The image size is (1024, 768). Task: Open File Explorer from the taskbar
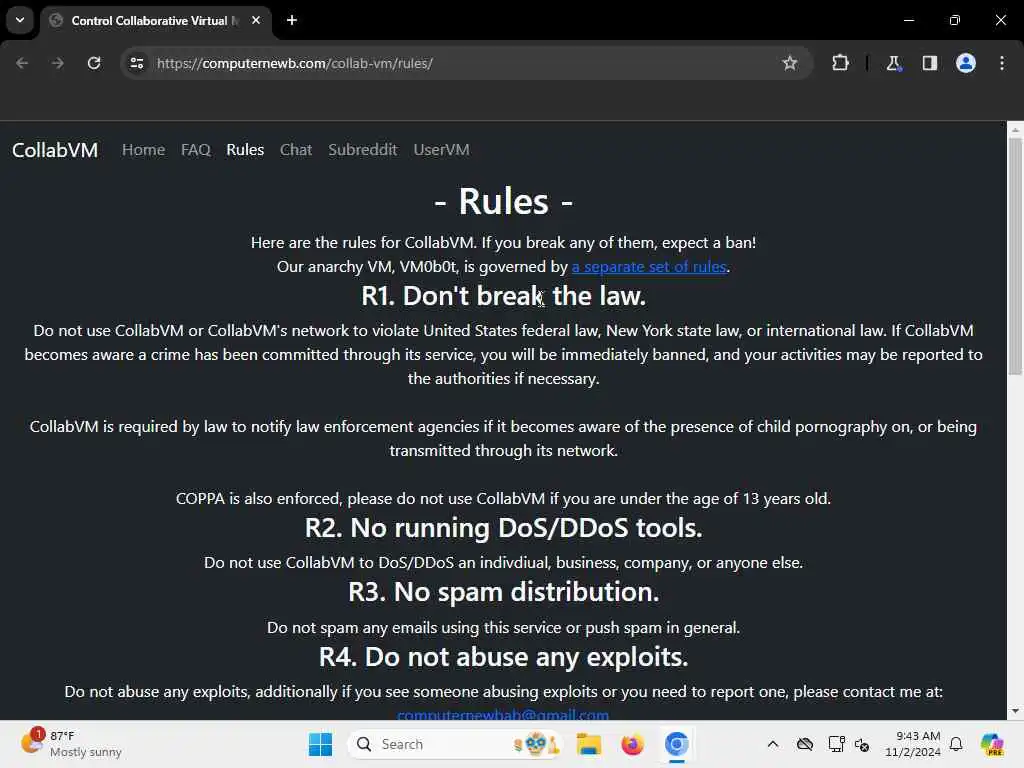(x=588, y=744)
